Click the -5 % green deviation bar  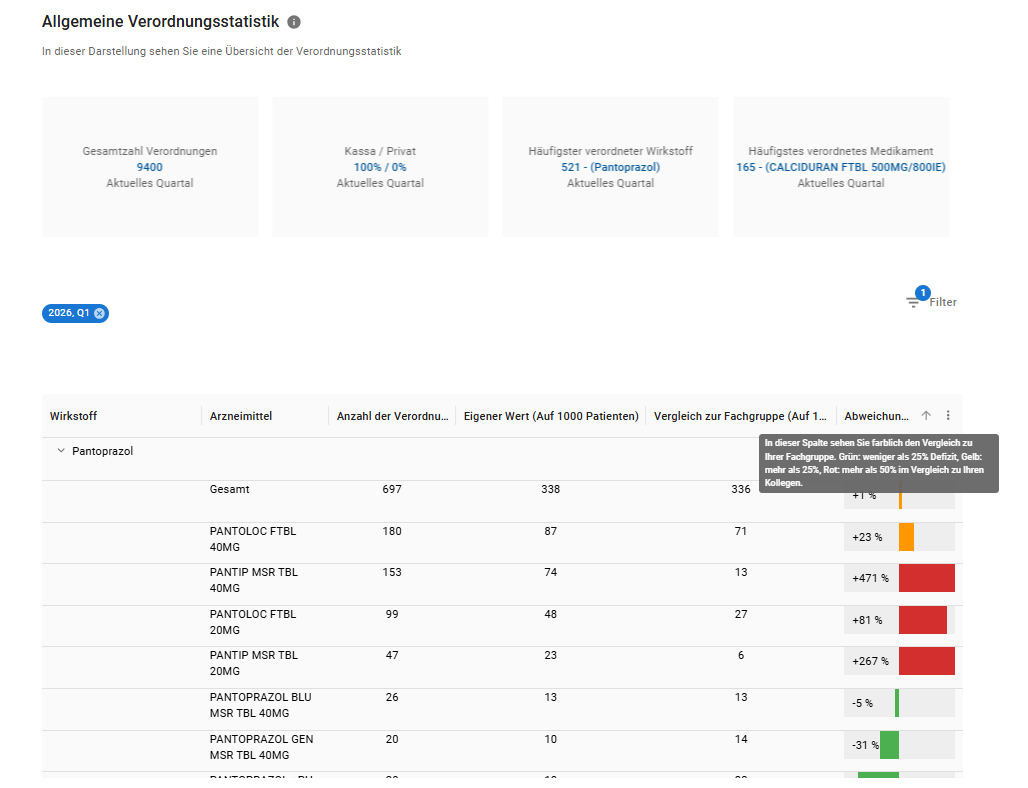pyautogui.click(x=897, y=703)
